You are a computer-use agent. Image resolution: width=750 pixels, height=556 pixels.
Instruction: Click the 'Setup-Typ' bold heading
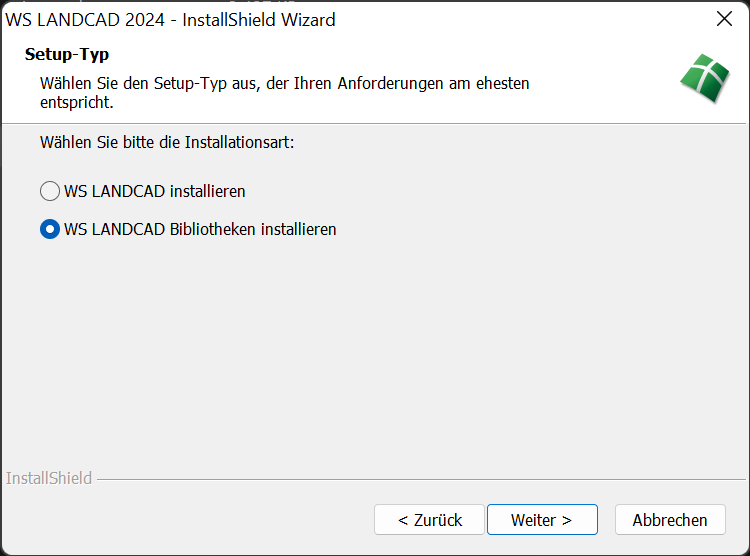click(x=67, y=54)
